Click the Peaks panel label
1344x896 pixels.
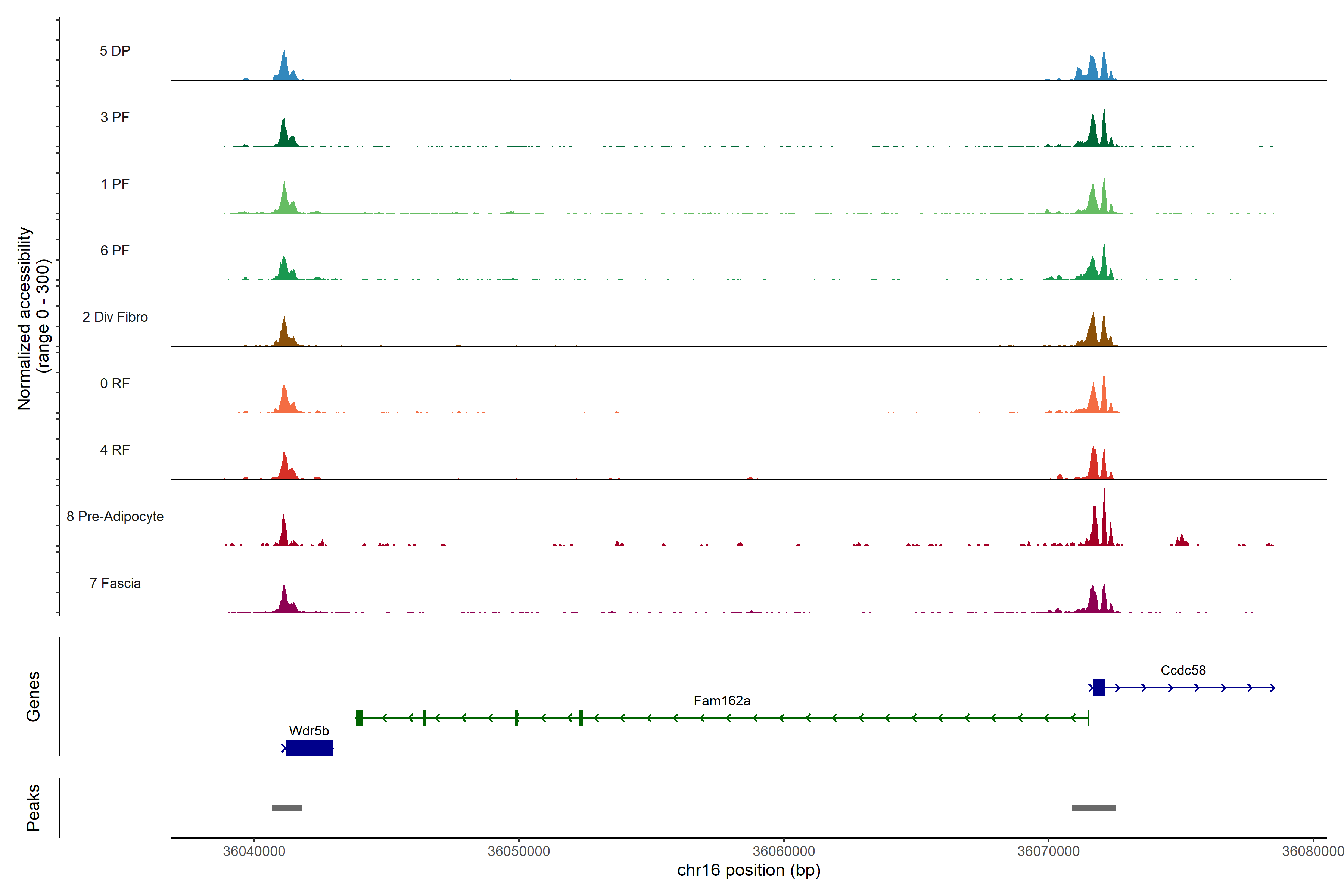33,808
